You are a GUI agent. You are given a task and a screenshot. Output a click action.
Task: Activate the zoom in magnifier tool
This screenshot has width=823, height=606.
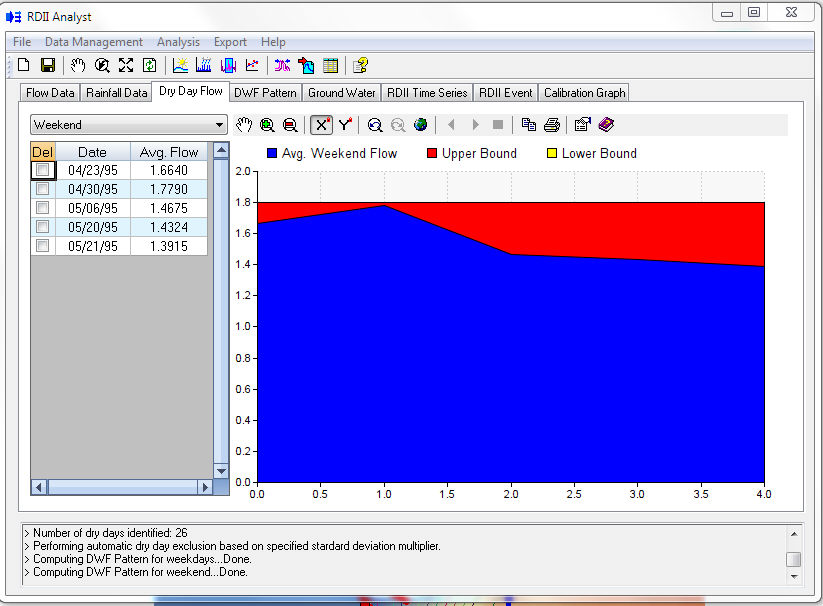click(266, 125)
